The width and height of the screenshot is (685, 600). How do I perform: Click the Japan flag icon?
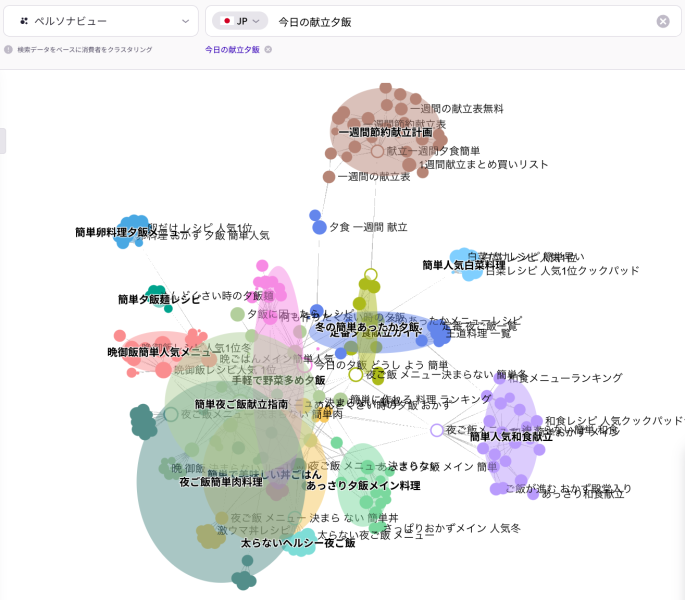coord(227,21)
